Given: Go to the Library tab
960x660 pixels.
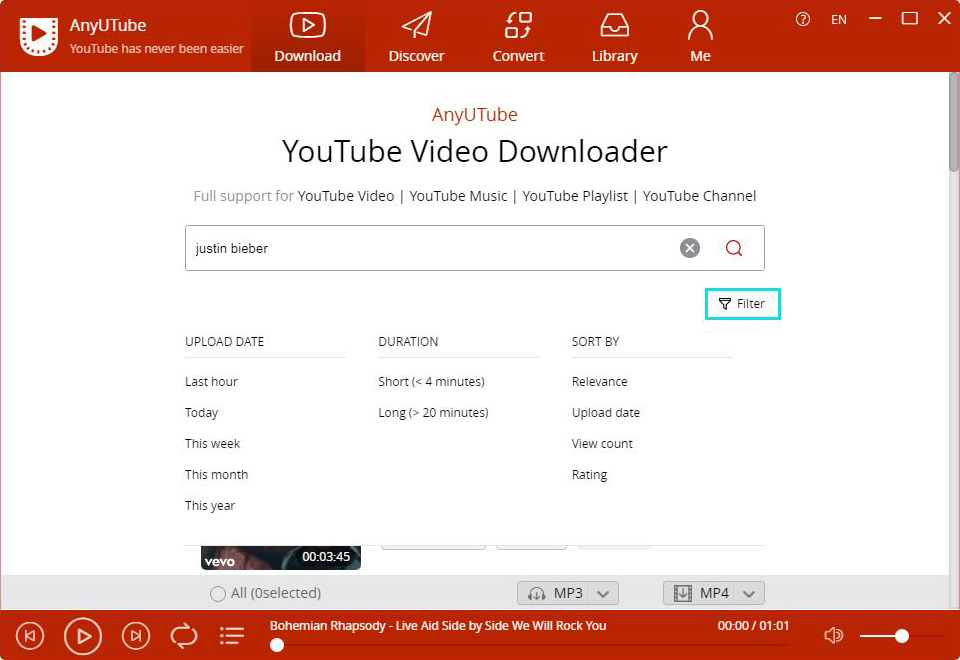Looking at the screenshot, I should pyautogui.click(x=614, y=37).
